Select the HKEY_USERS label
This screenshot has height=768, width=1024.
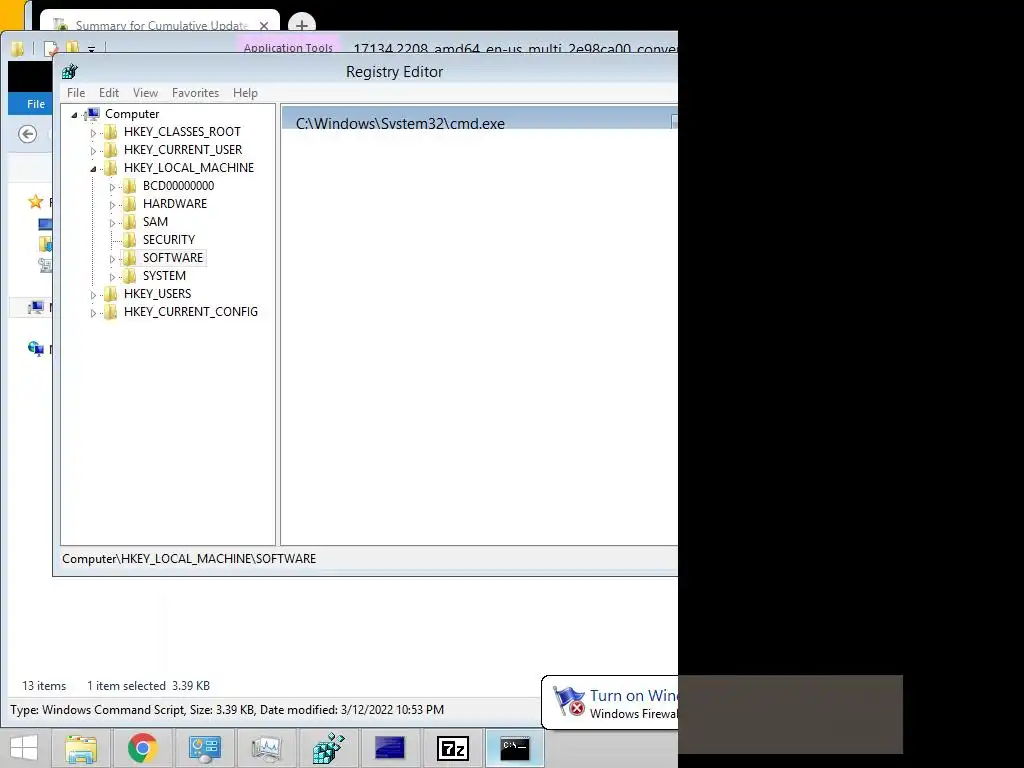(157, 294)
